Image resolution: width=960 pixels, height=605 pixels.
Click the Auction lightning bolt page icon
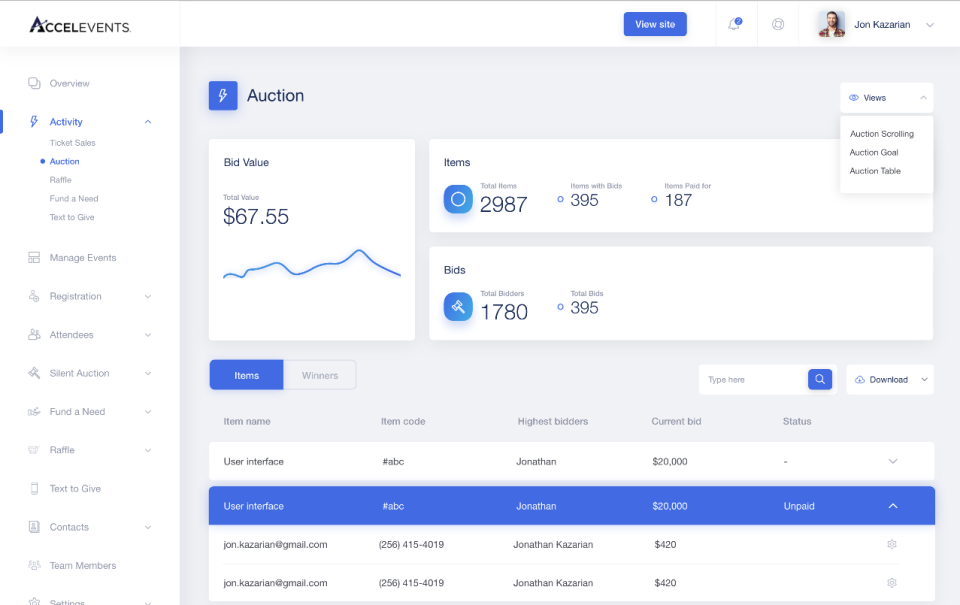pos(222,96)
